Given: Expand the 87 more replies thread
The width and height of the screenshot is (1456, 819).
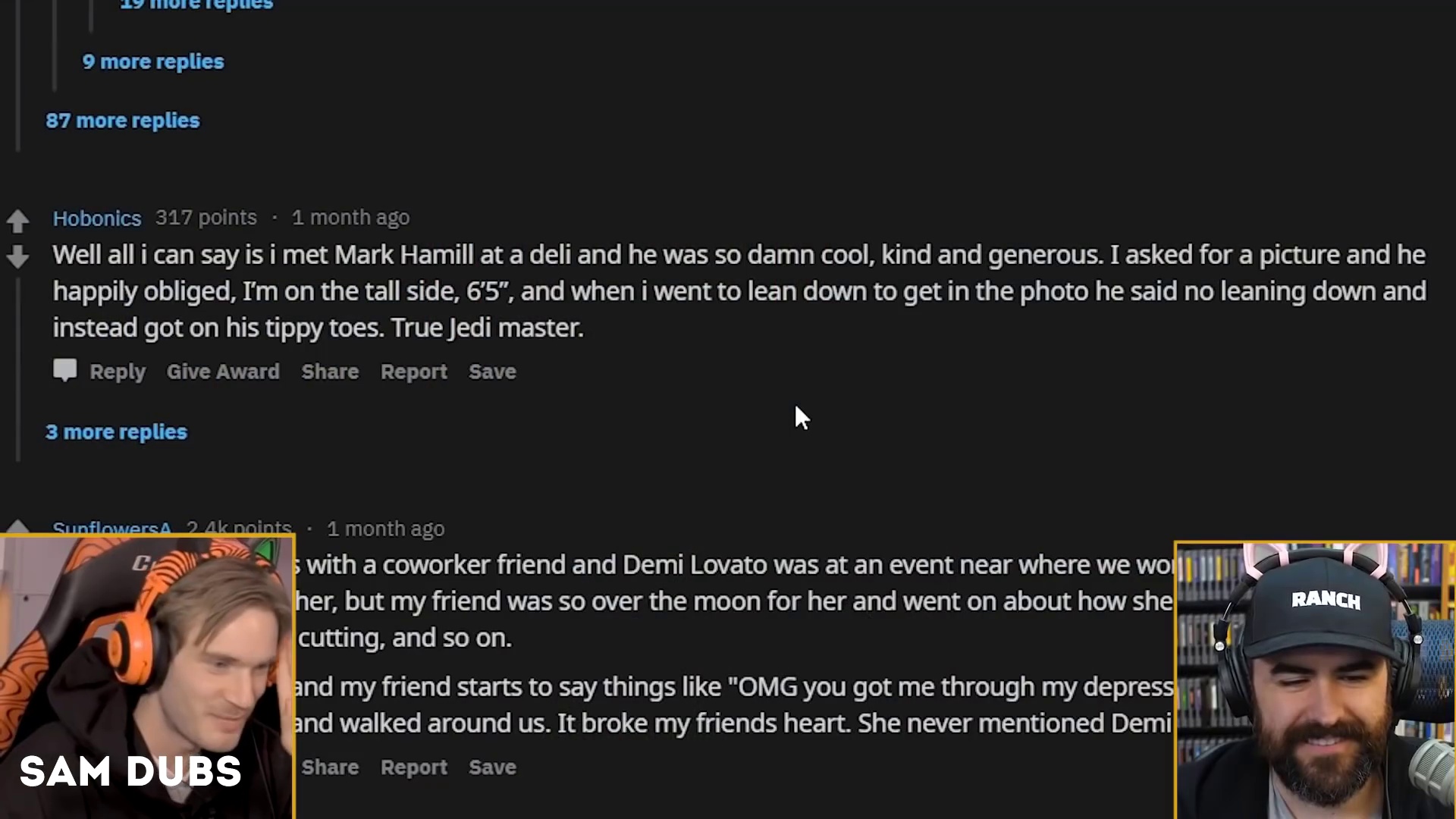Looking at the screenshot, I should coord(123,121).
